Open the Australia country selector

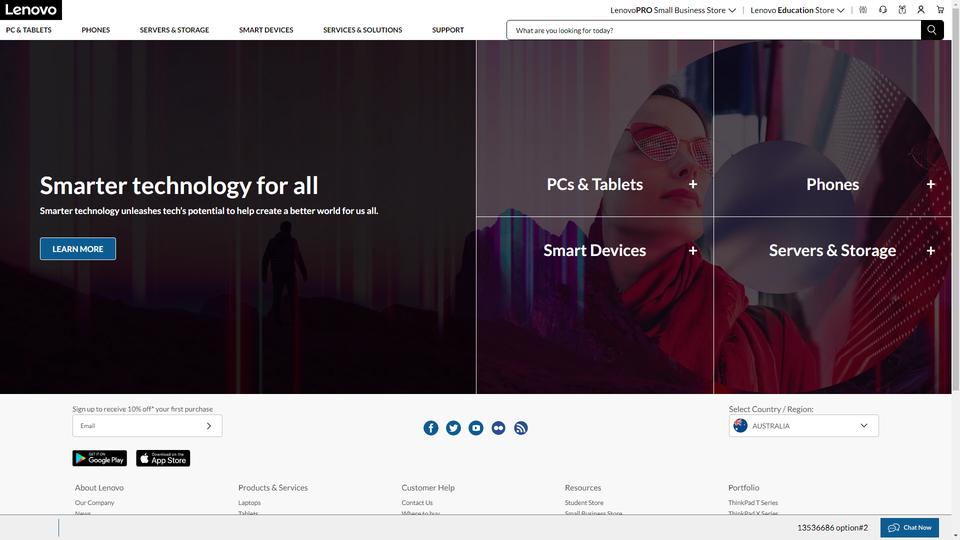803,426
